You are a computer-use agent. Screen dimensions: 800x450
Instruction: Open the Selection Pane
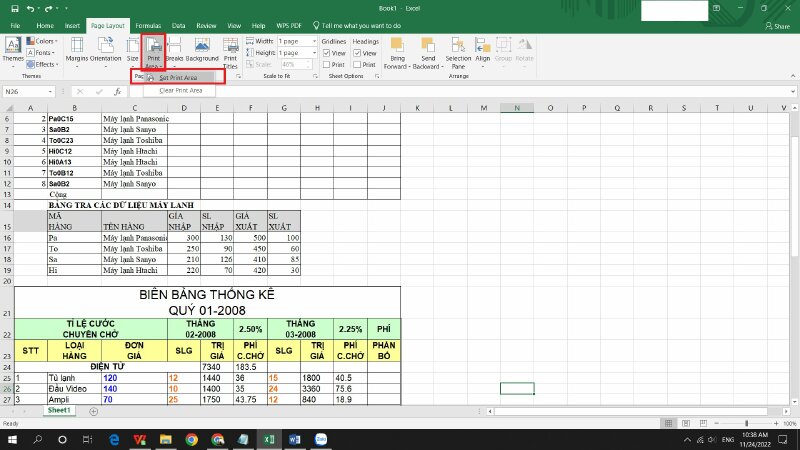tap(458, 52)
